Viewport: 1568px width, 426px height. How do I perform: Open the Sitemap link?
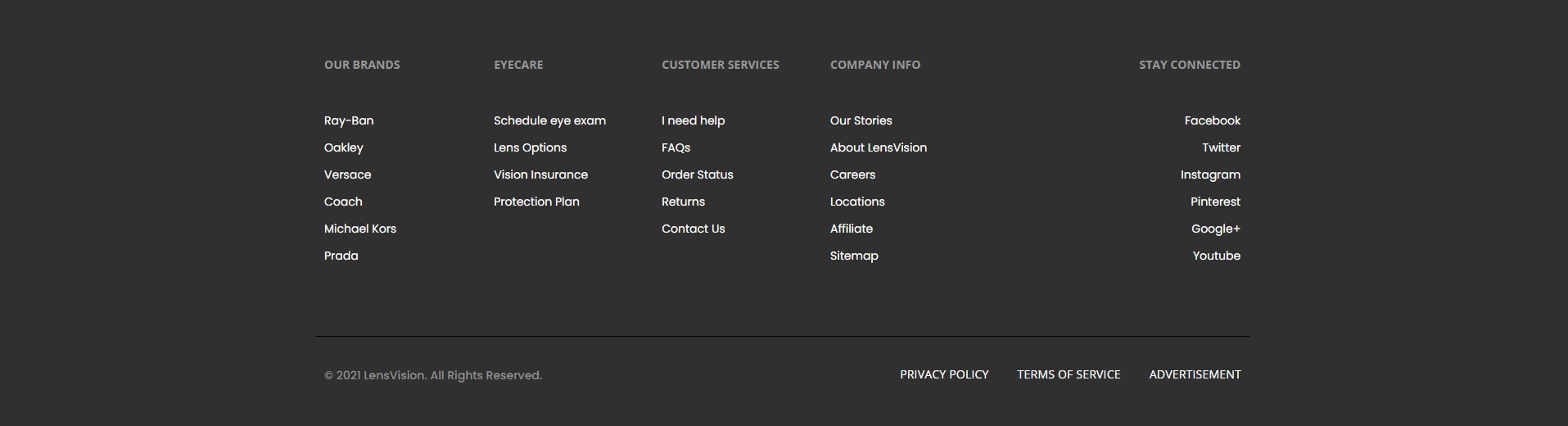point(854,256)
